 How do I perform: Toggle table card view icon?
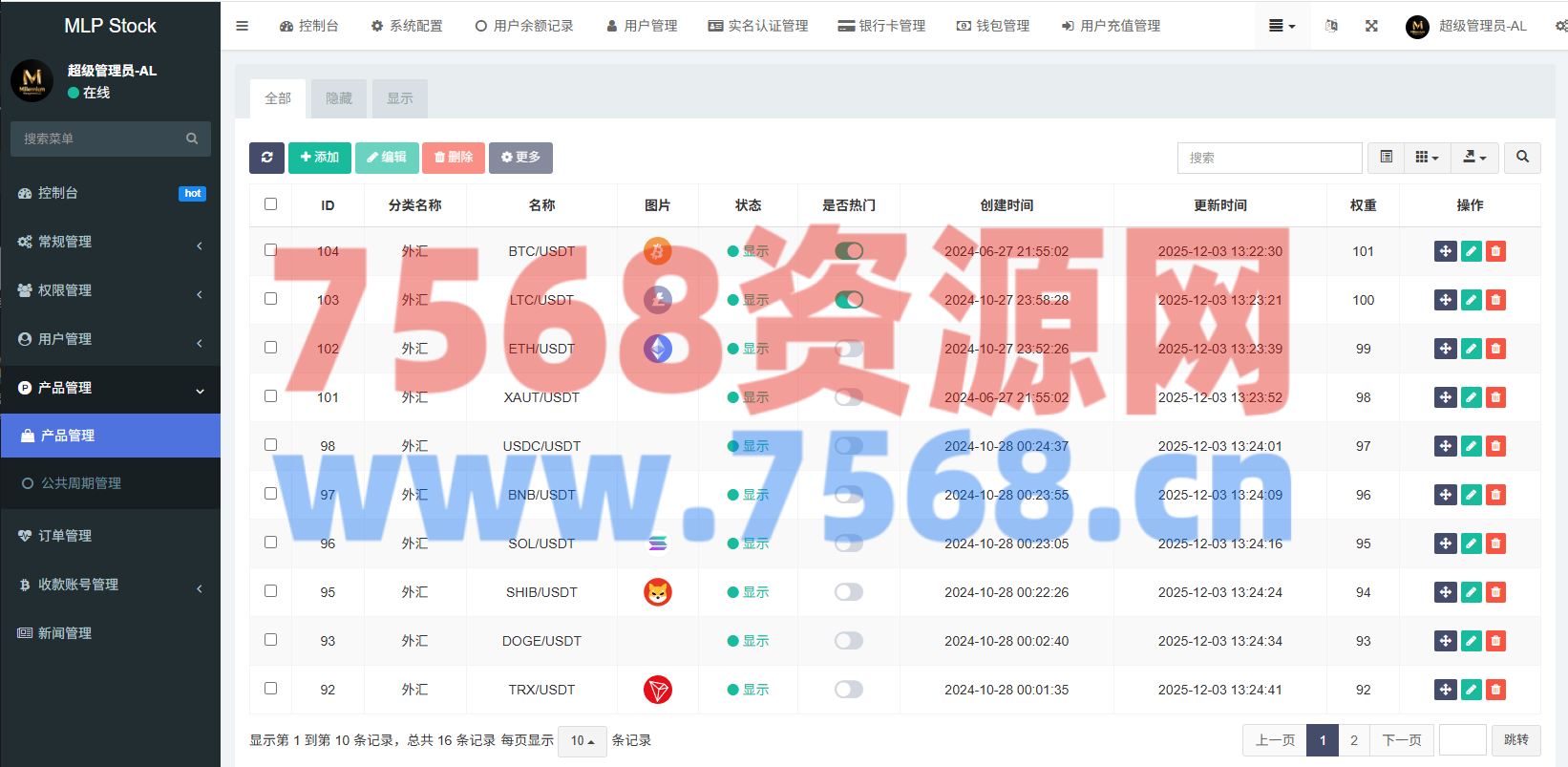(x=1386, y=158)
